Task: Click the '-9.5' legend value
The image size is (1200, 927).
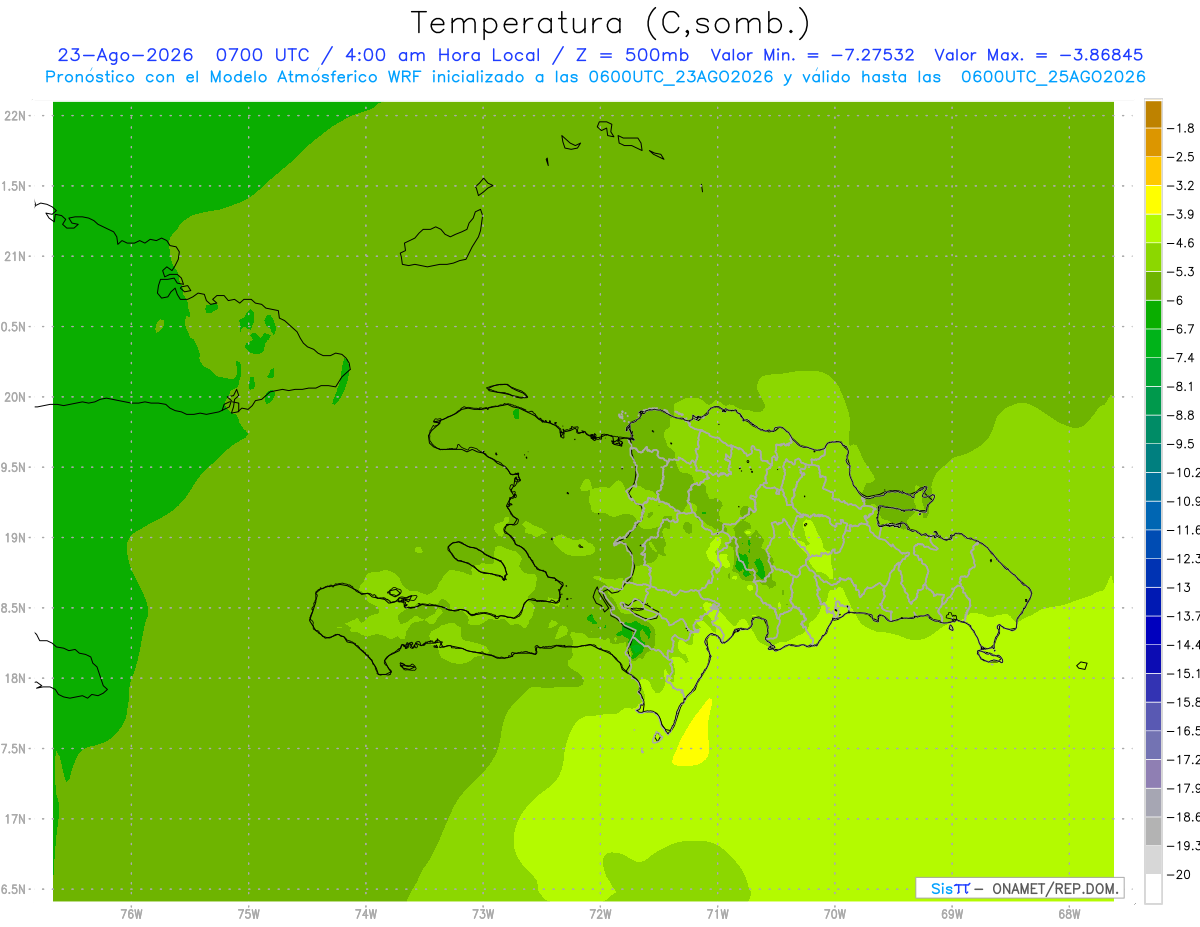Action: pyautogui.click(x=1181, y=444)
